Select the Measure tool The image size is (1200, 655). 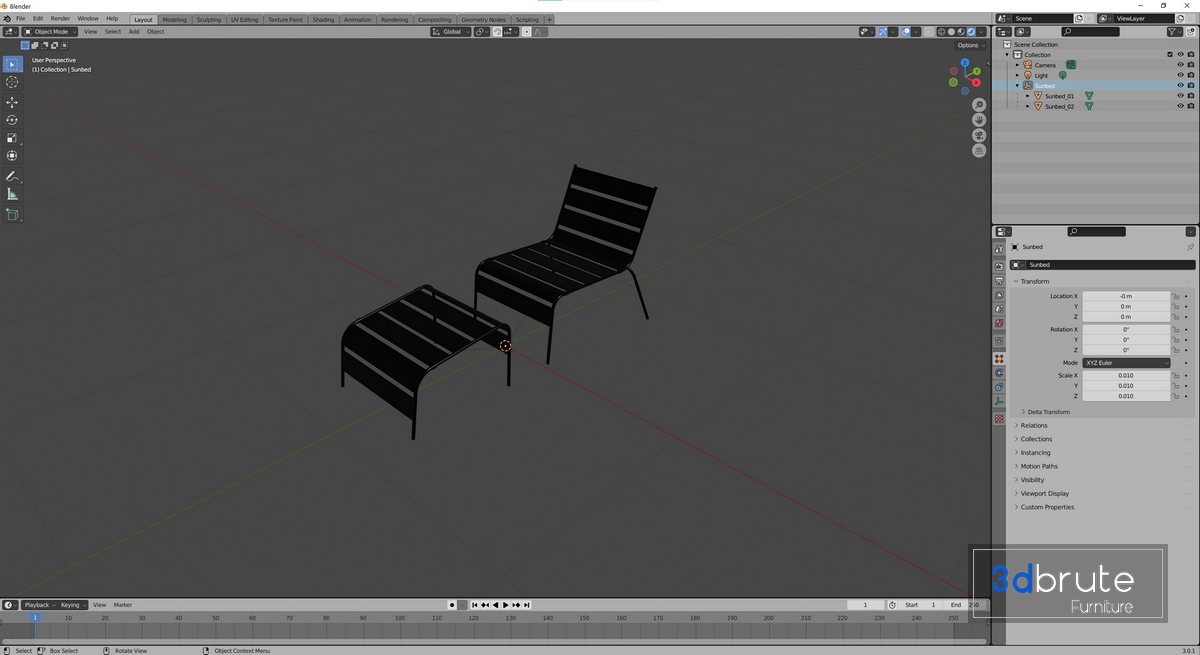point(12,194)
